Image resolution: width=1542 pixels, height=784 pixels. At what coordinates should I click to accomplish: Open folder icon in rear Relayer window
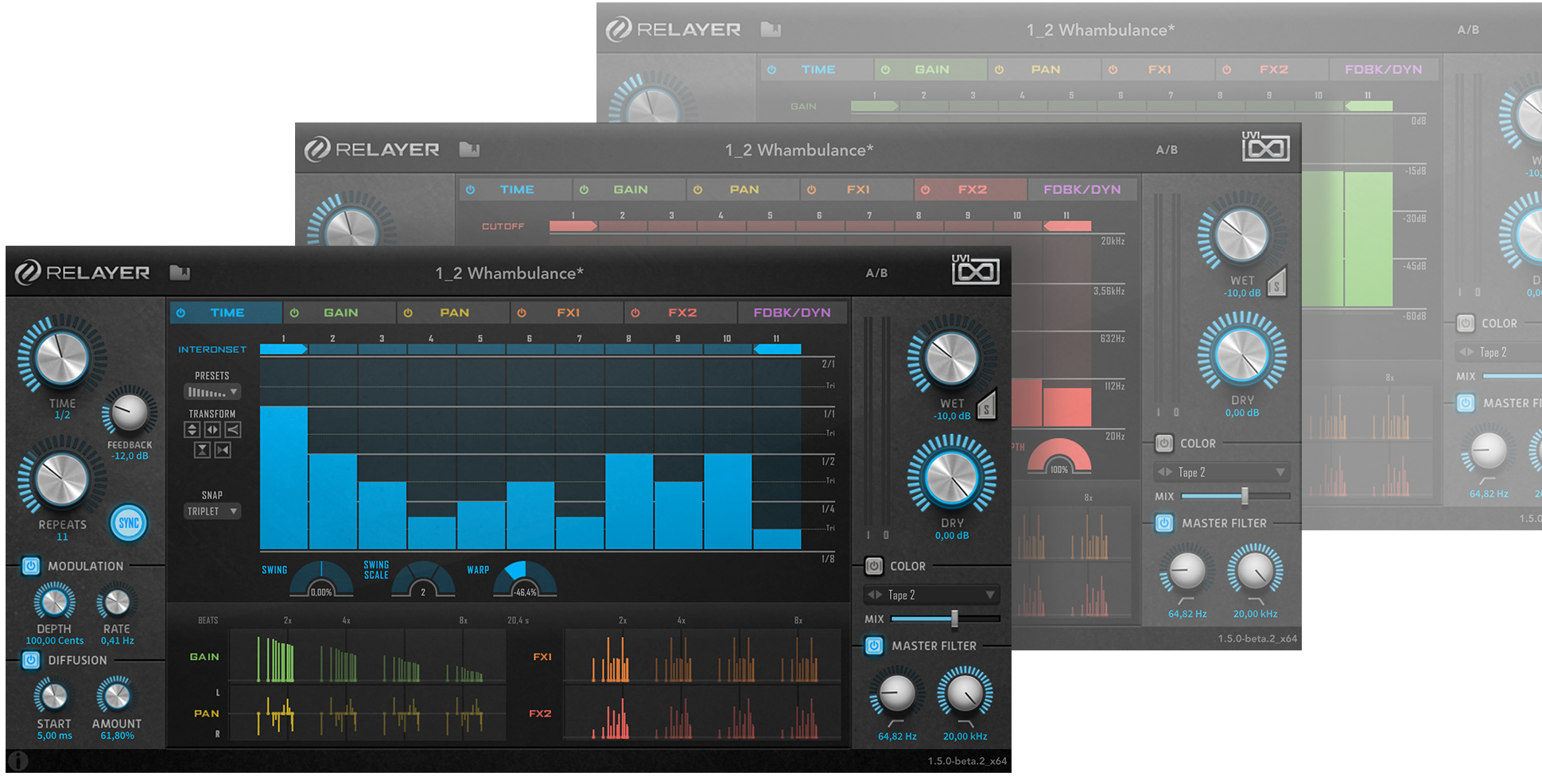[771, 29]
